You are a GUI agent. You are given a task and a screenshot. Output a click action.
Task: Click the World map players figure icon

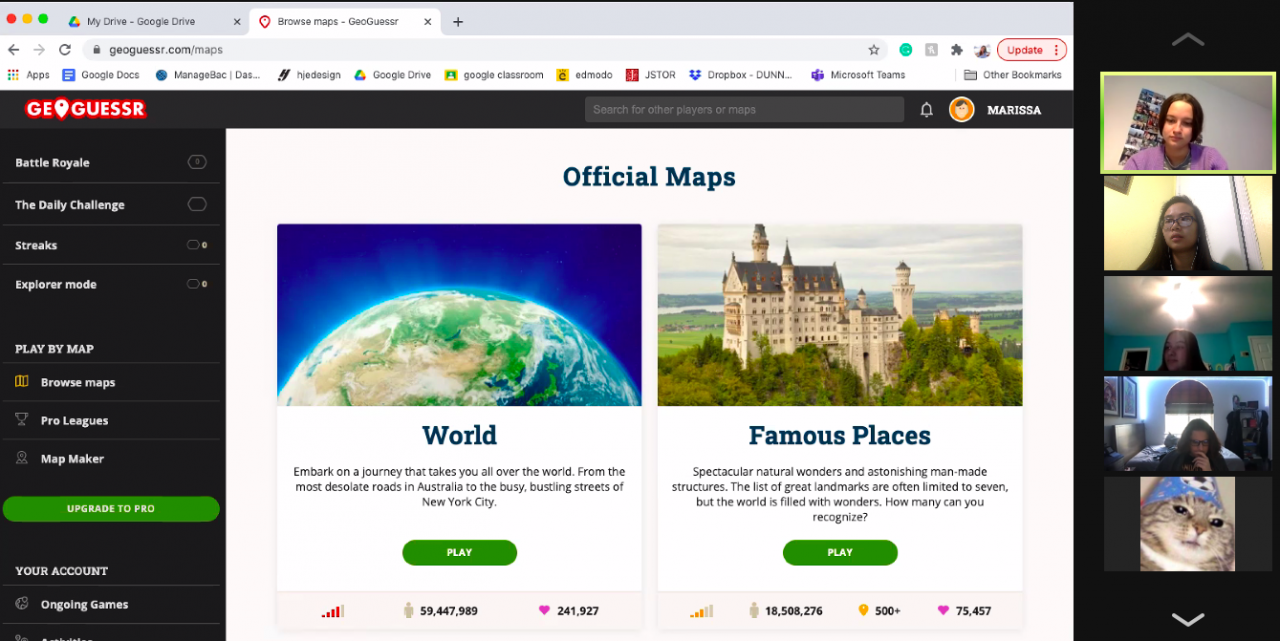tap(408, 610)
